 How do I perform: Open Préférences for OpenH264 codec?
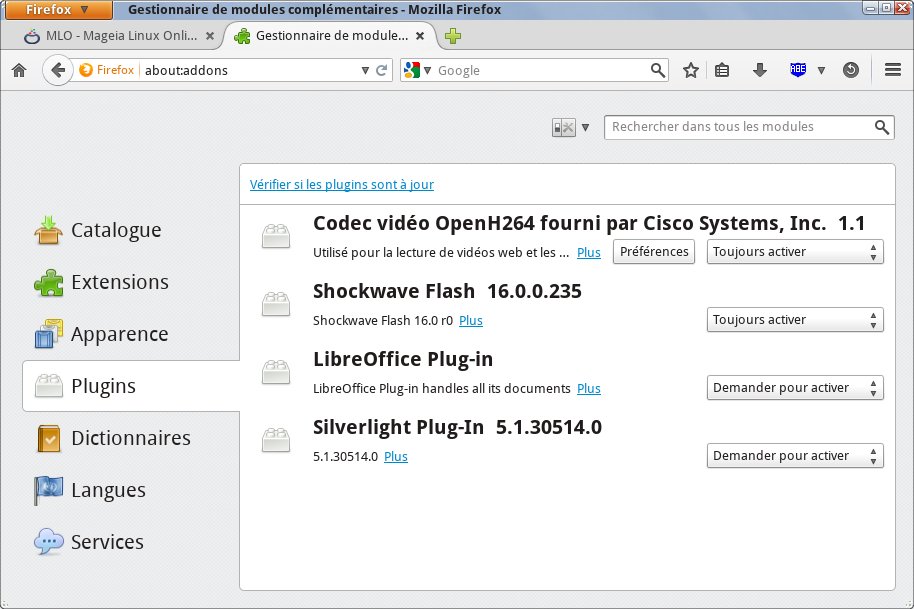(x=654, y=252)
